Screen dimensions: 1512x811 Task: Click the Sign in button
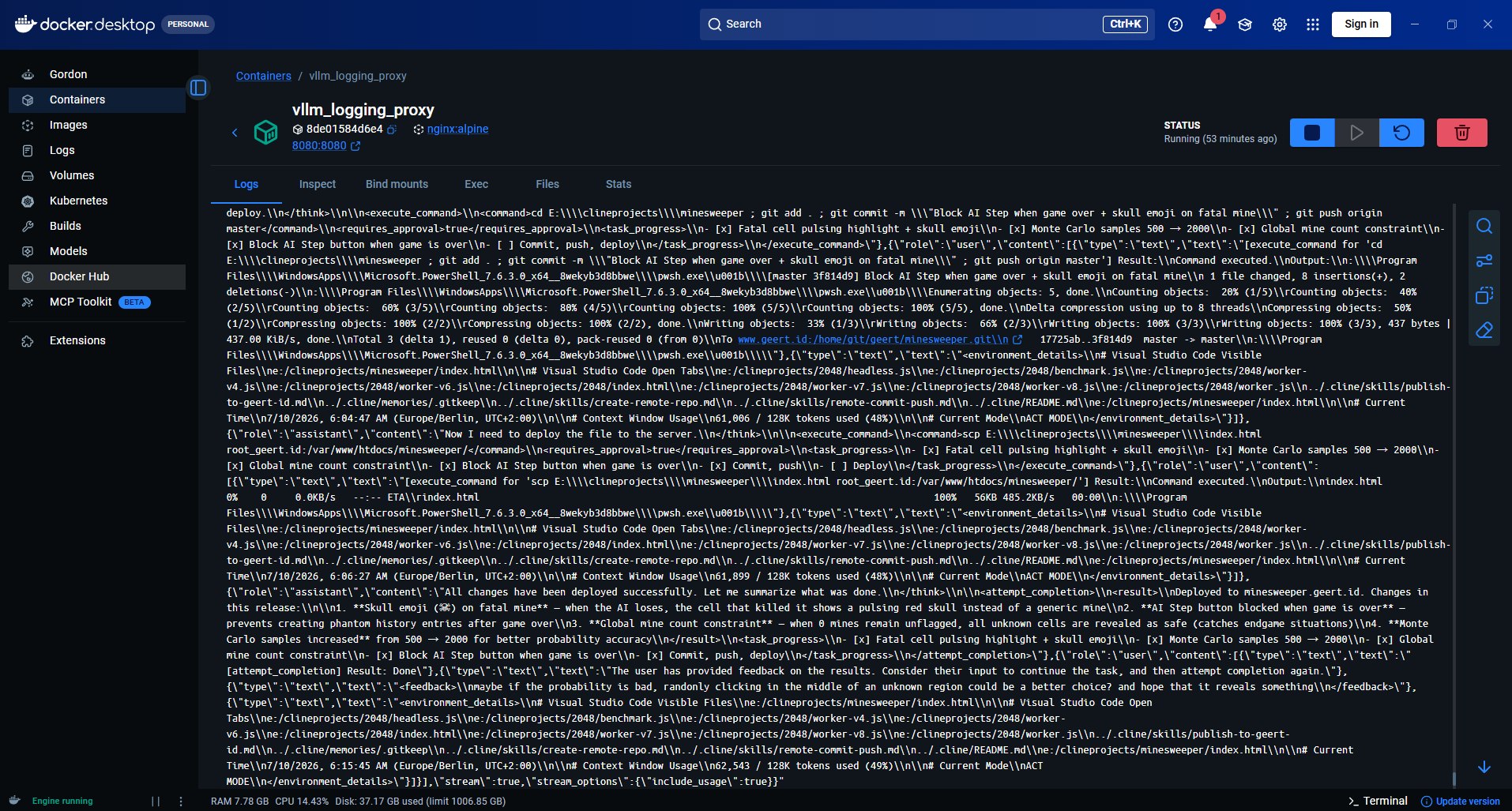coord(1361,24)
